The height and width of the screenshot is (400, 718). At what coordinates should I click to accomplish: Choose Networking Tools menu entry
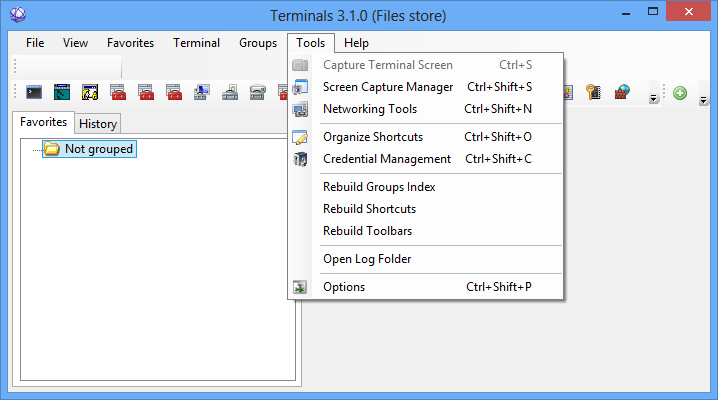370,109
